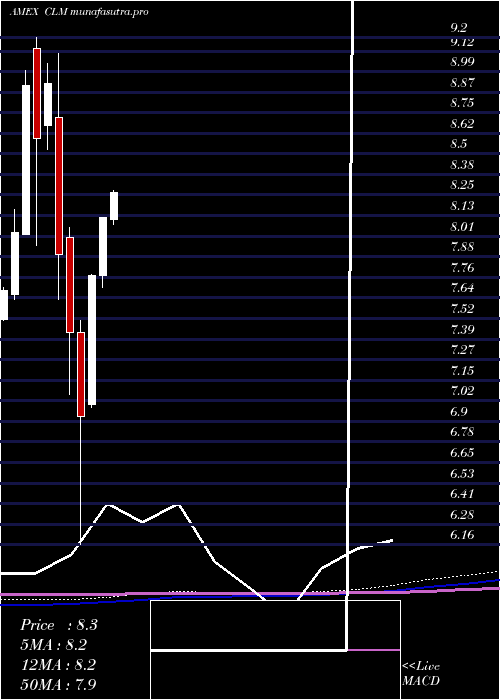
Task: Click the 6.78 price axis label
Action: [x=462, y=432]
